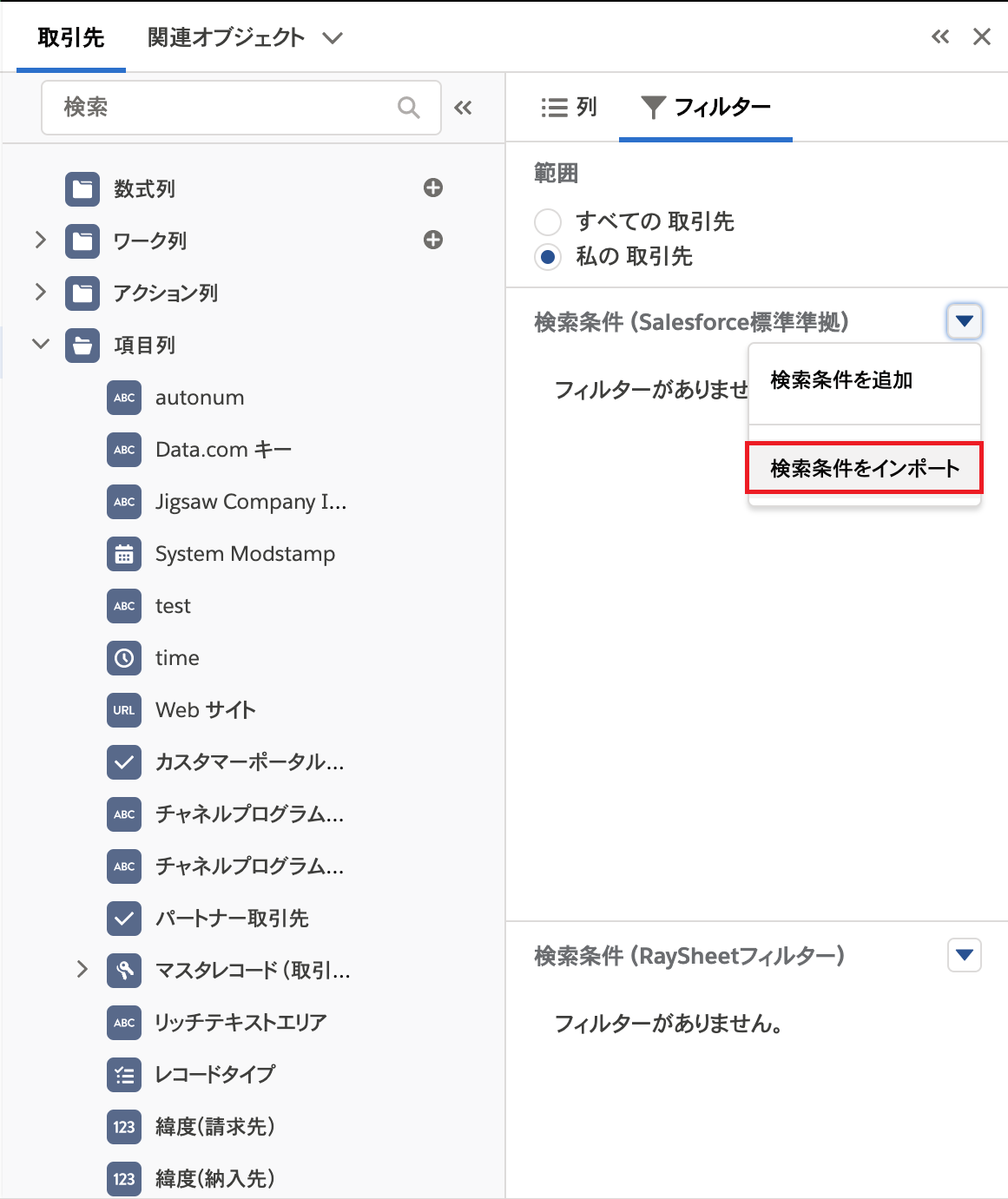Click the ABC icon for リッチテキストエリア
The image size is (1008, 1199).
click(124, 1022)
